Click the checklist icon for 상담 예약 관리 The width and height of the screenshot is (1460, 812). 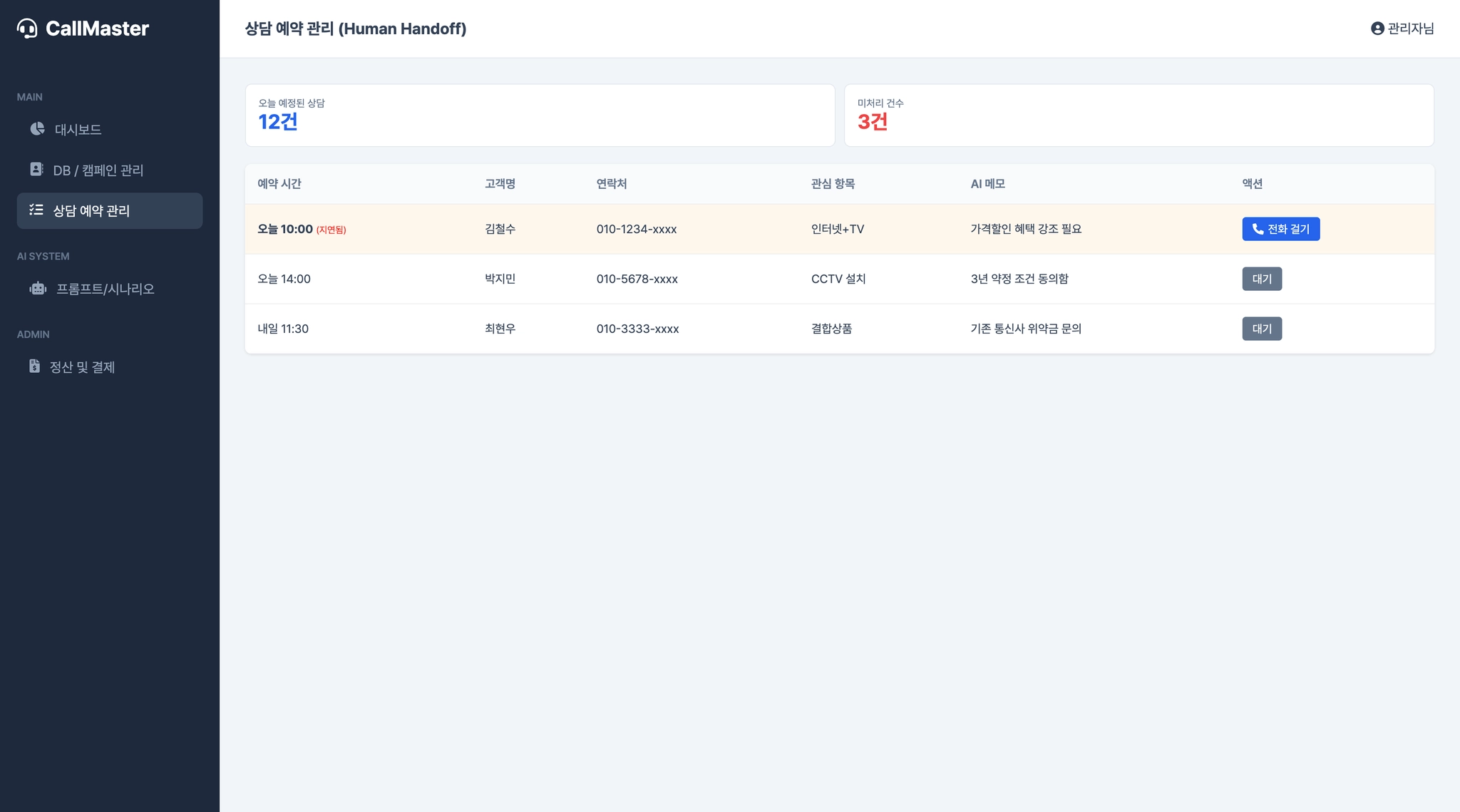(x=36, y=210)
